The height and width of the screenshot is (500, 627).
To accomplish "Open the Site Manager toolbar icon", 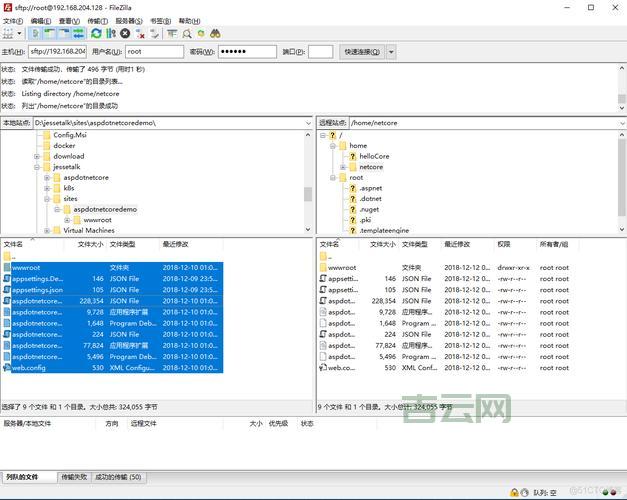I will tap(9, 33).
